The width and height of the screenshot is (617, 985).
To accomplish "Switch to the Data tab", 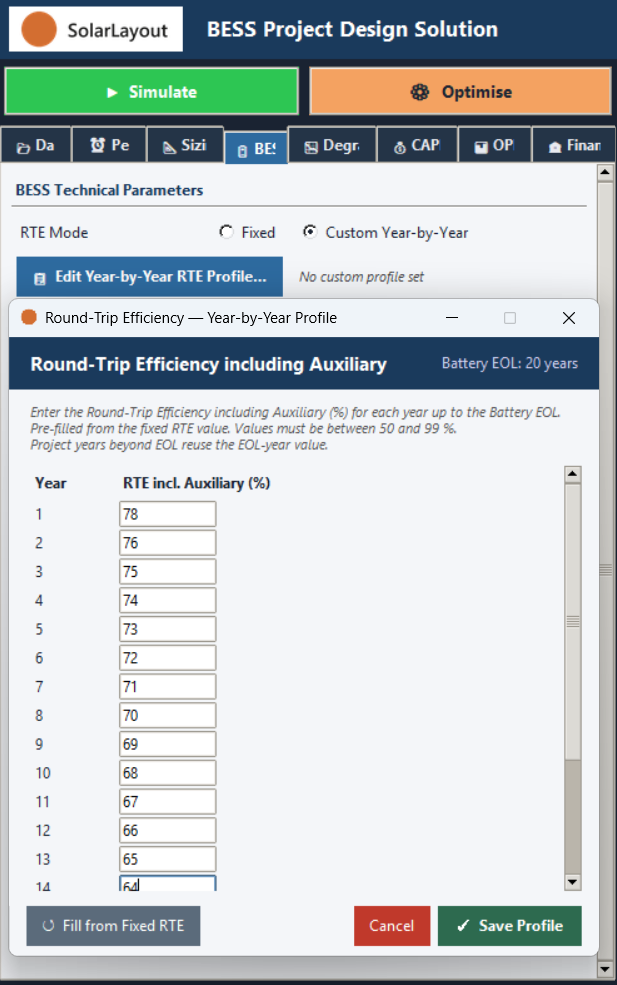I will pyautogui.click(x=35, y=145).
